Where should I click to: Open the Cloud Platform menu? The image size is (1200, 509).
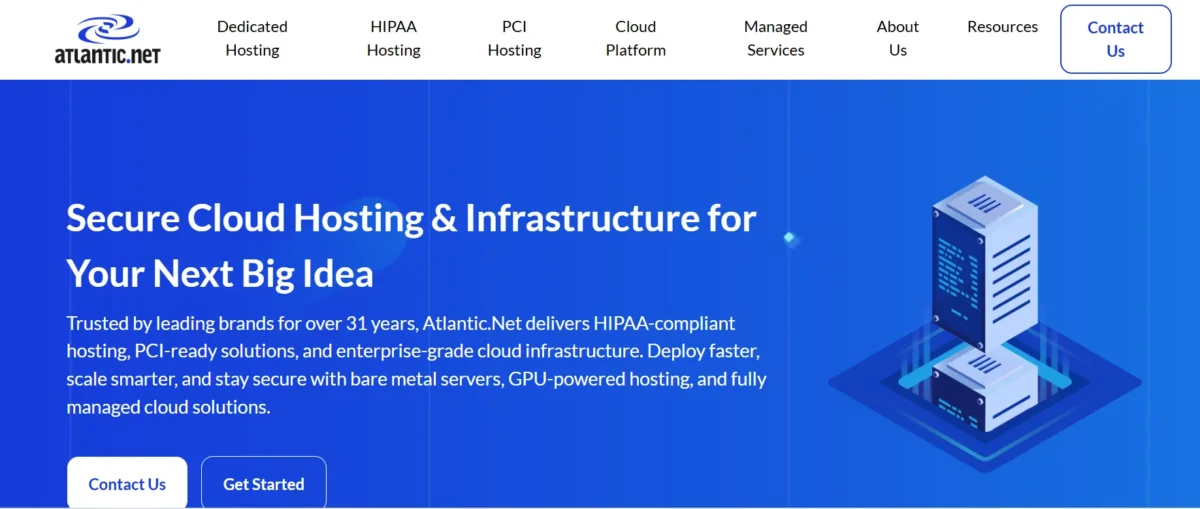point(636,39)
